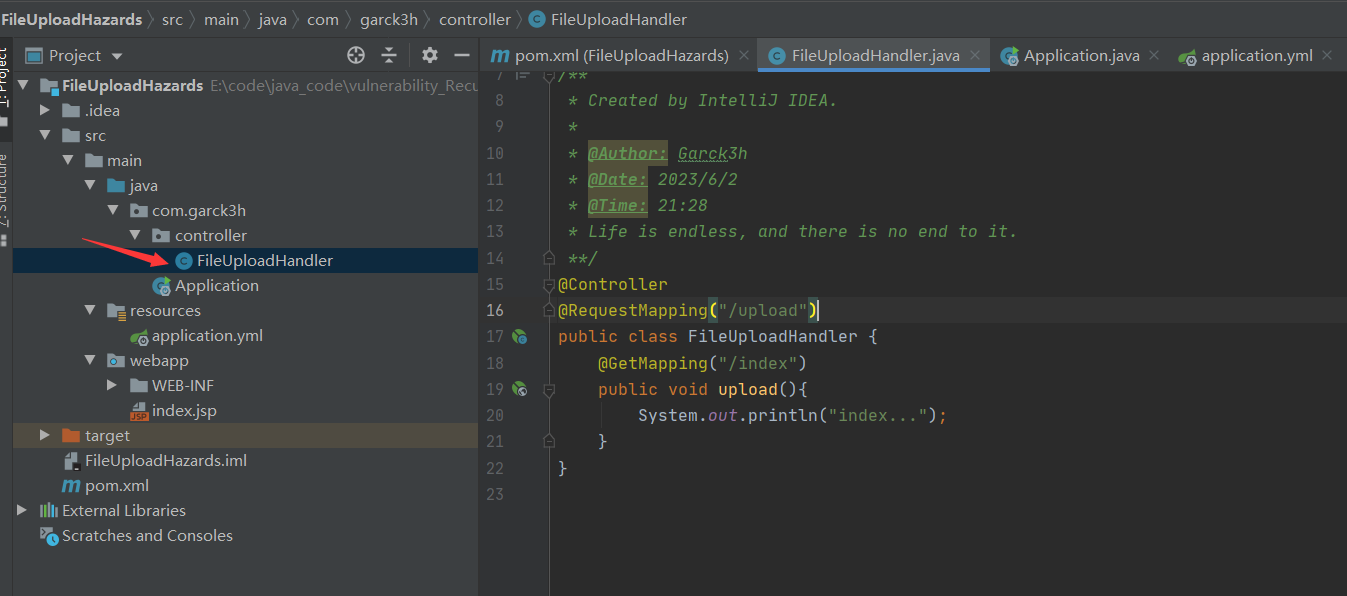Close the Application.java editor tab
Image resolution: width=1347 pixels, height=596 pixels.
(x=1153, y=56)
